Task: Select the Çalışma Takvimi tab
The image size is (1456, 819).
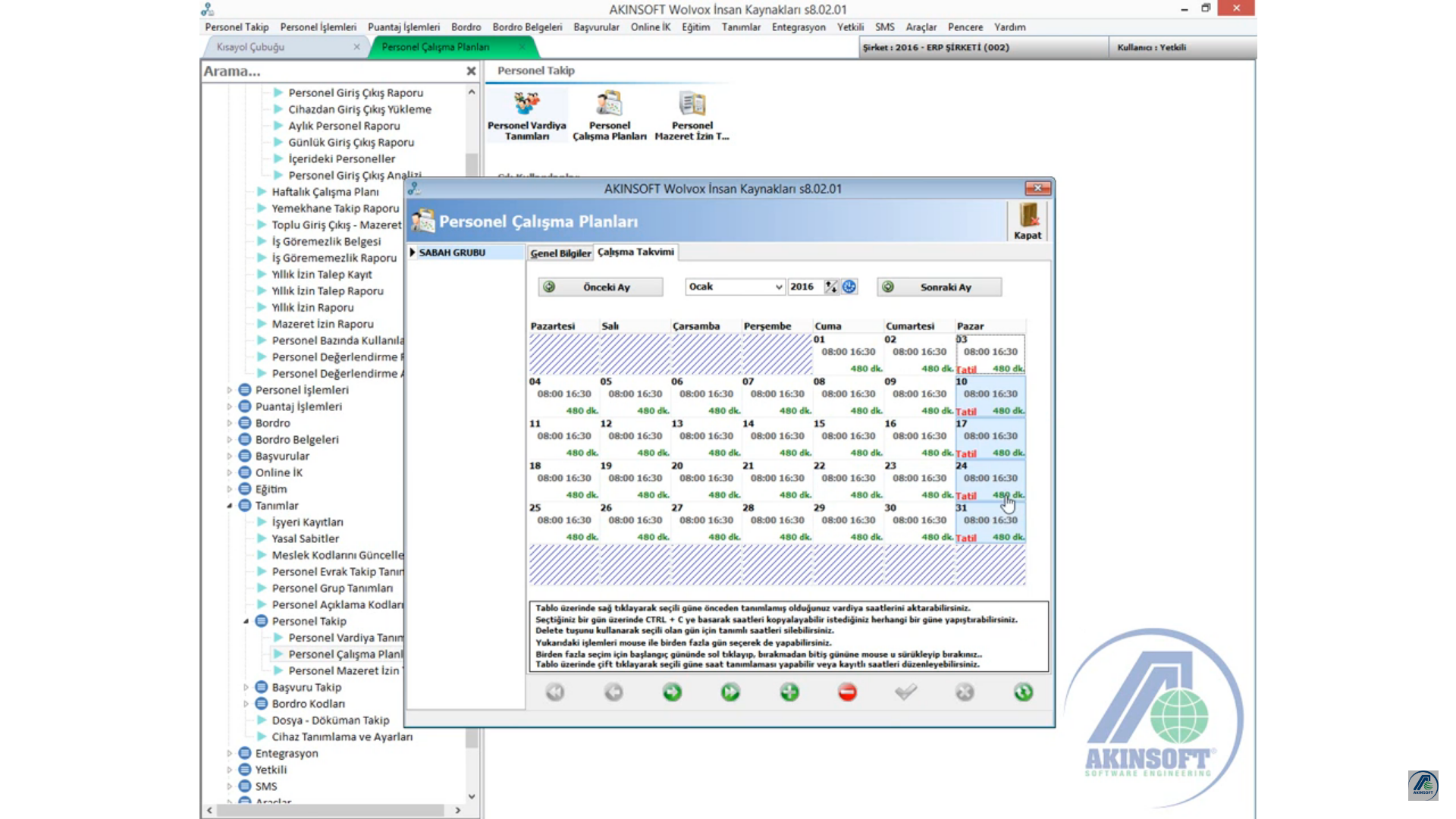Action: pyautogui.click(x=635, y=252)
